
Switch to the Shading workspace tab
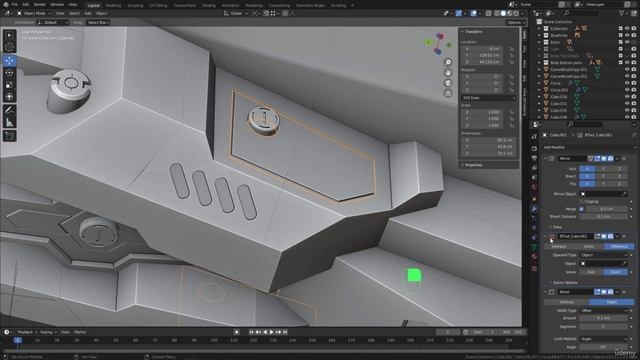209,6
